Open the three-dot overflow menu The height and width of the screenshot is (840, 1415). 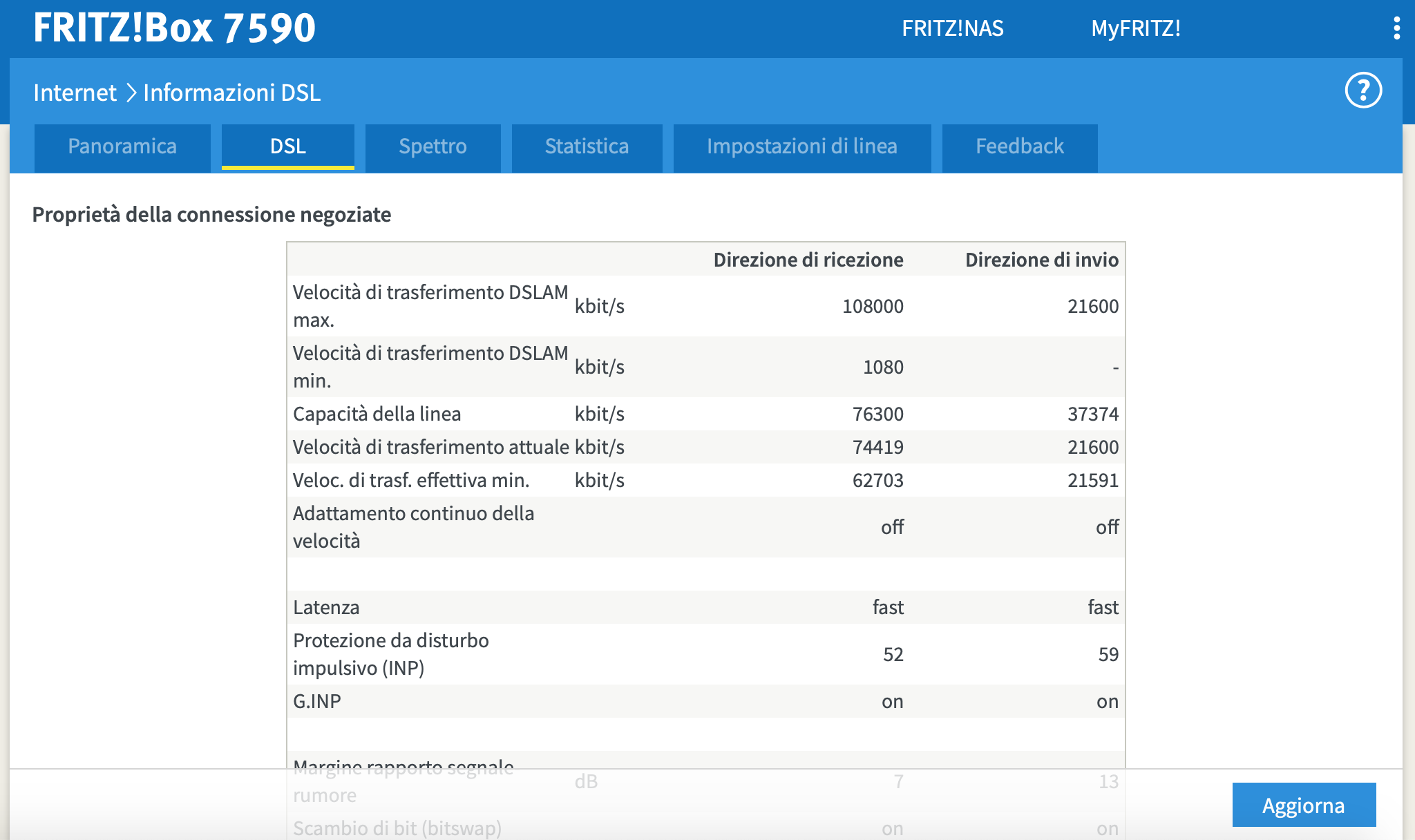click(1396, 28)
